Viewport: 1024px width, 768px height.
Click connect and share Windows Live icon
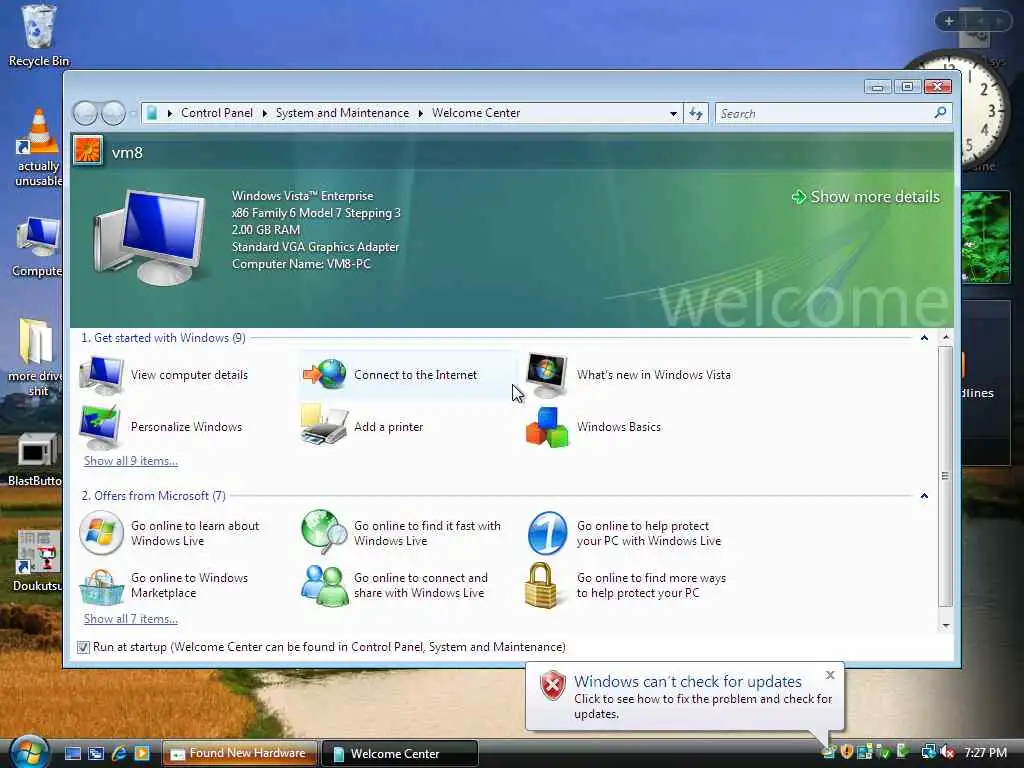coord(325,585)
